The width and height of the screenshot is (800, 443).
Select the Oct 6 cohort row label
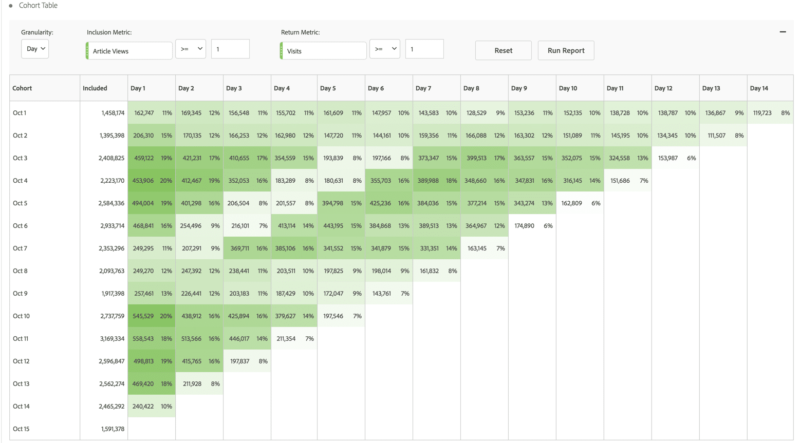(x=20, y=226)
